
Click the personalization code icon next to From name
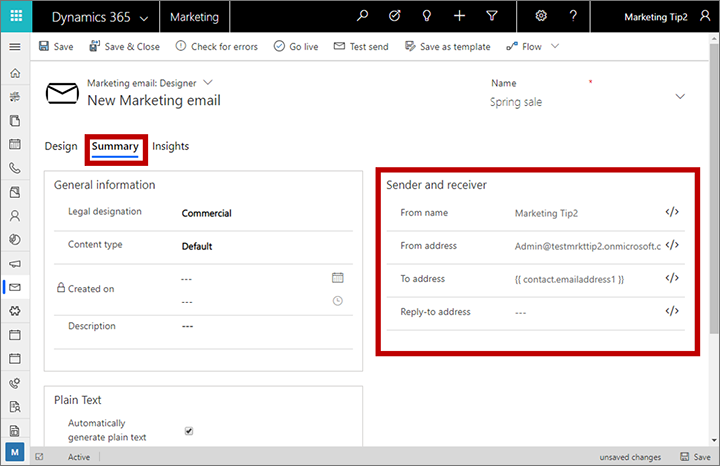pos(672,212)
